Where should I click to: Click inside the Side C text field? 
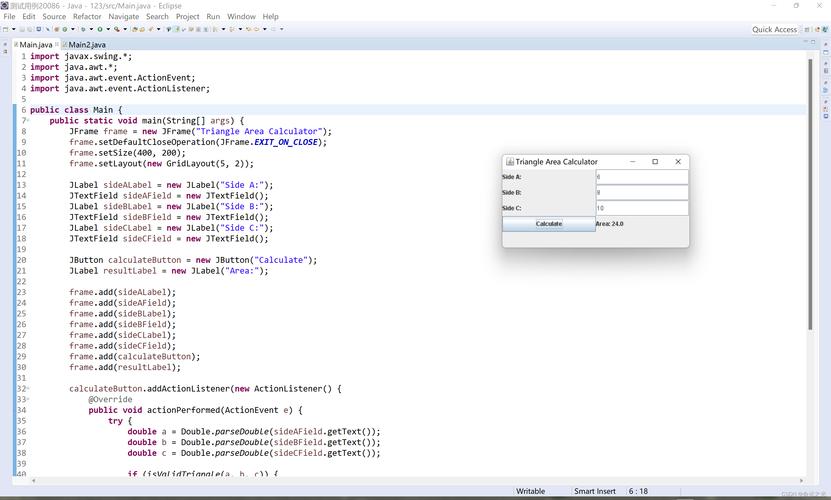tap(641, 208)
